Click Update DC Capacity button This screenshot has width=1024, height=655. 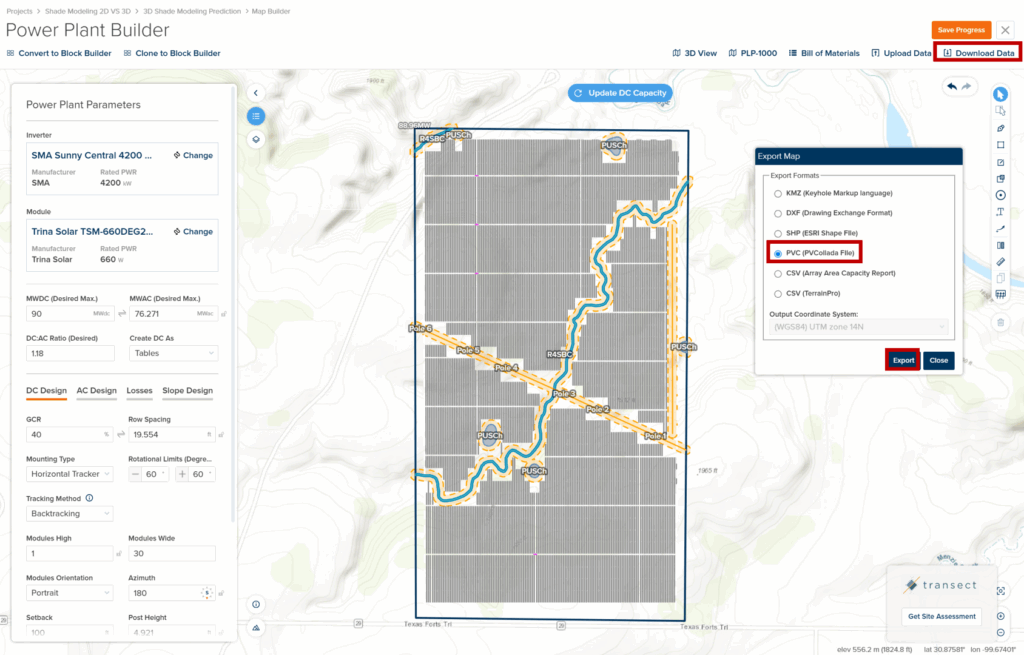(x=620, y=93)
